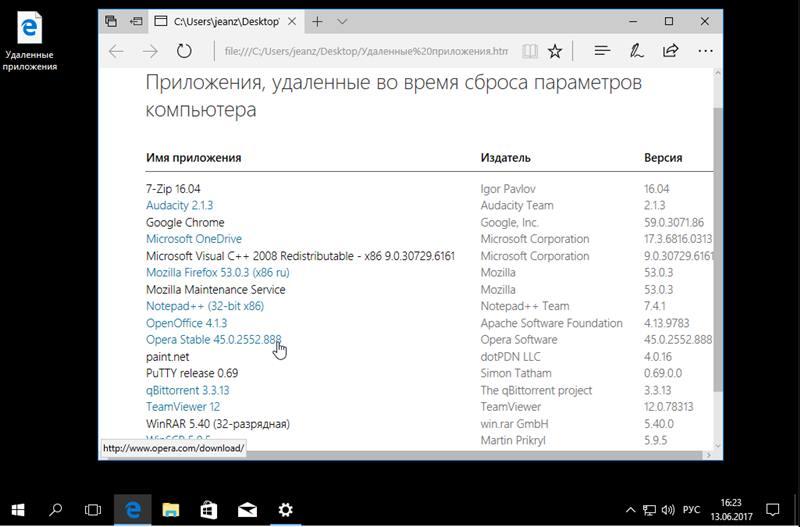Click the address bar URL field
Image resolution: width=800 pixels, height=527 pixels.
(366, 51)
